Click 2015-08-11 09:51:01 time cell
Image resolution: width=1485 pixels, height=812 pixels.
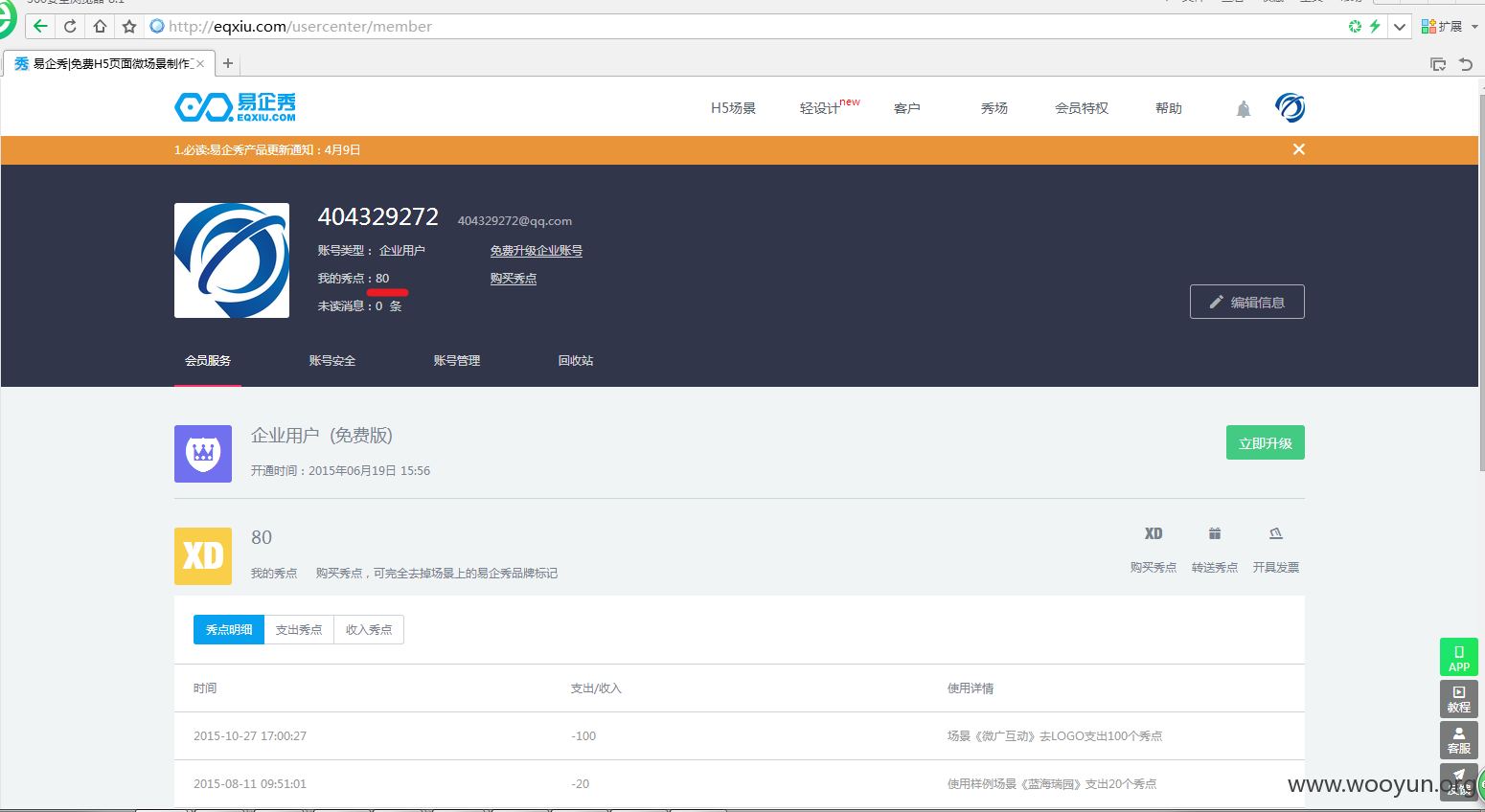tap(250, 784)
